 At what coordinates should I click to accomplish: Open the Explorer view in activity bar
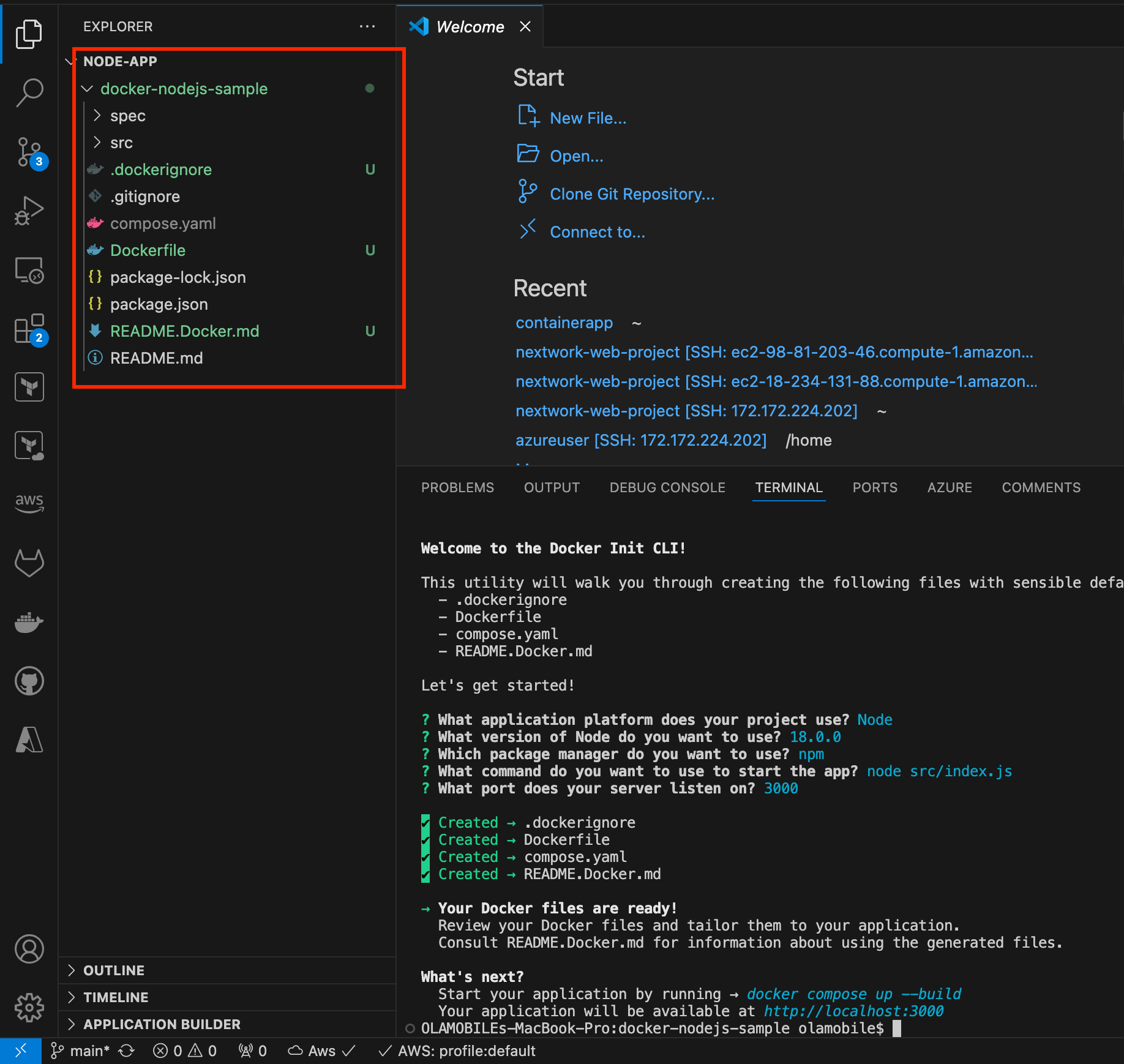pyautogui.click(x=29, y=34)
